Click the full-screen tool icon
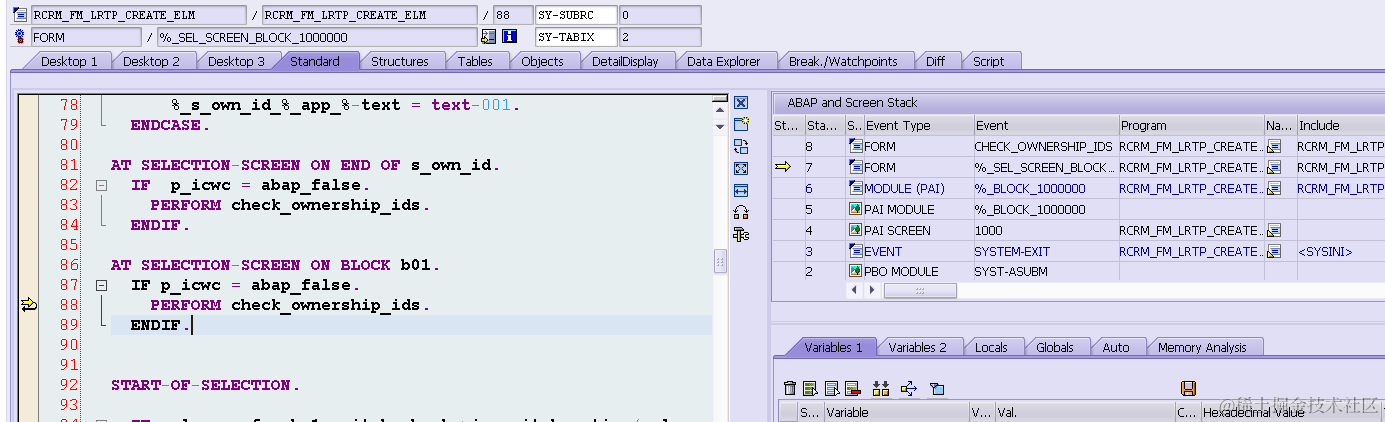The height and width of the screenshot is (422, 1385). point(741,168)
